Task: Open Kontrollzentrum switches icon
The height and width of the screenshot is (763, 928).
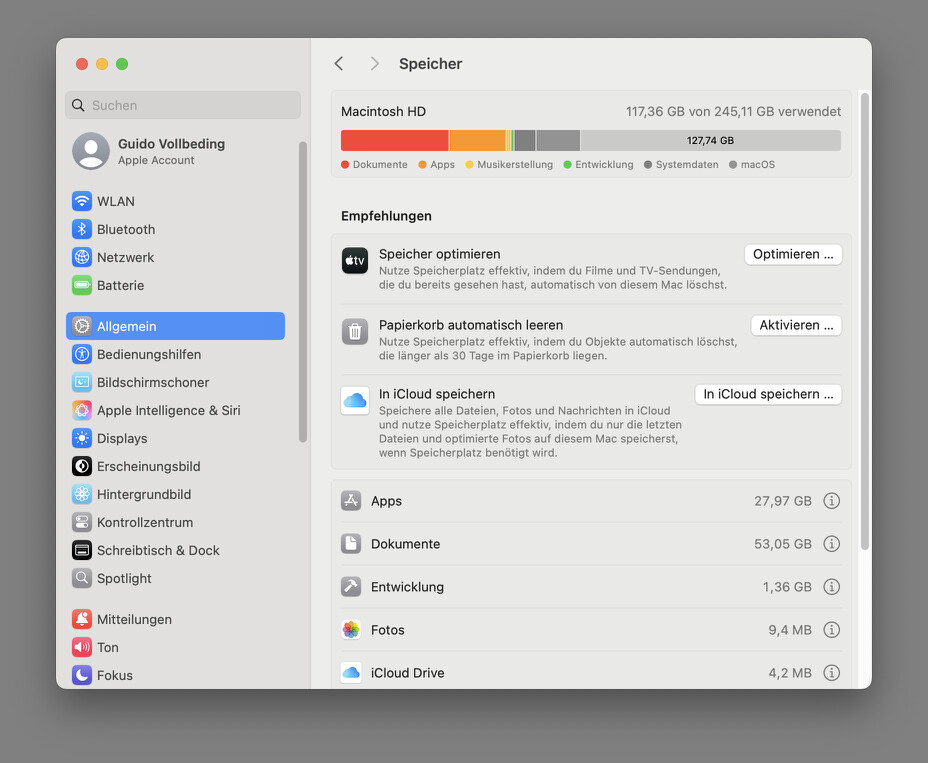Action: pyautogui.click(x=82, y=523)
